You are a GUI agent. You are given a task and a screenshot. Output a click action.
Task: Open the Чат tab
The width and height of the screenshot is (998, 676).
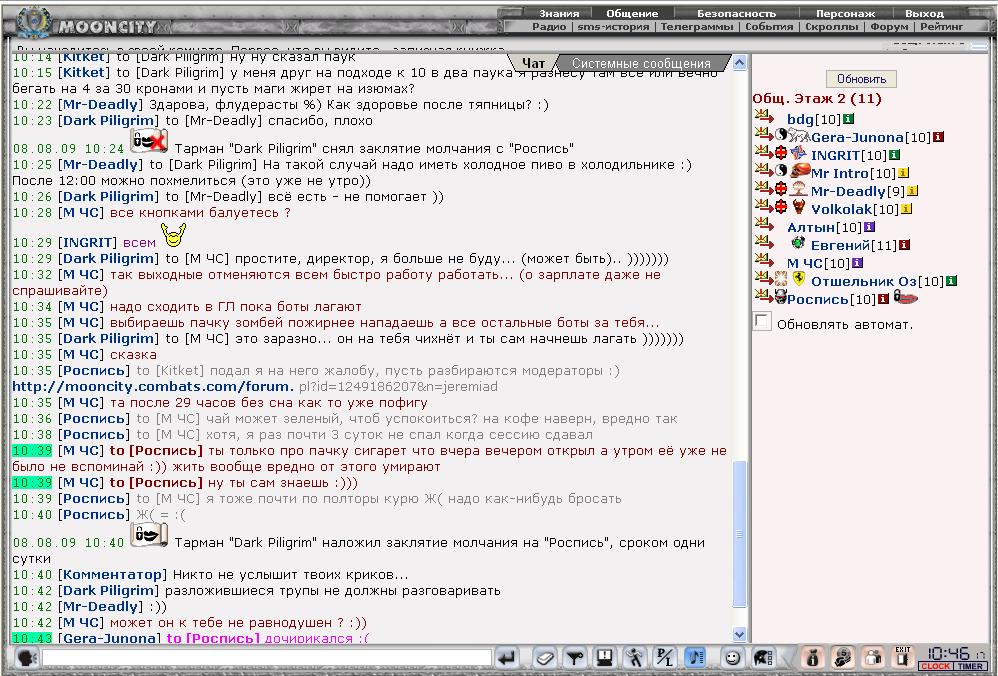tap(533, 63)
